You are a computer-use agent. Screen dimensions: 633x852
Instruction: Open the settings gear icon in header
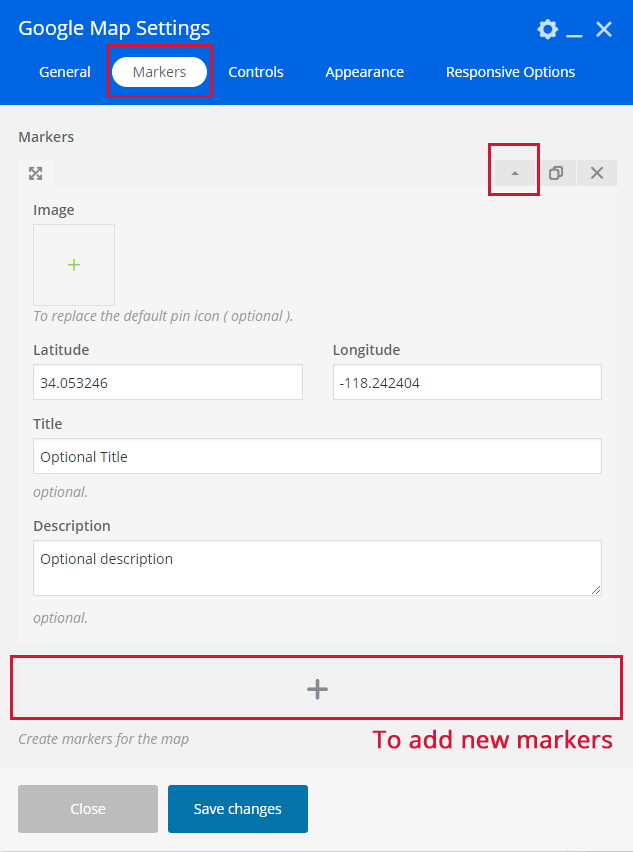(547, 29)
